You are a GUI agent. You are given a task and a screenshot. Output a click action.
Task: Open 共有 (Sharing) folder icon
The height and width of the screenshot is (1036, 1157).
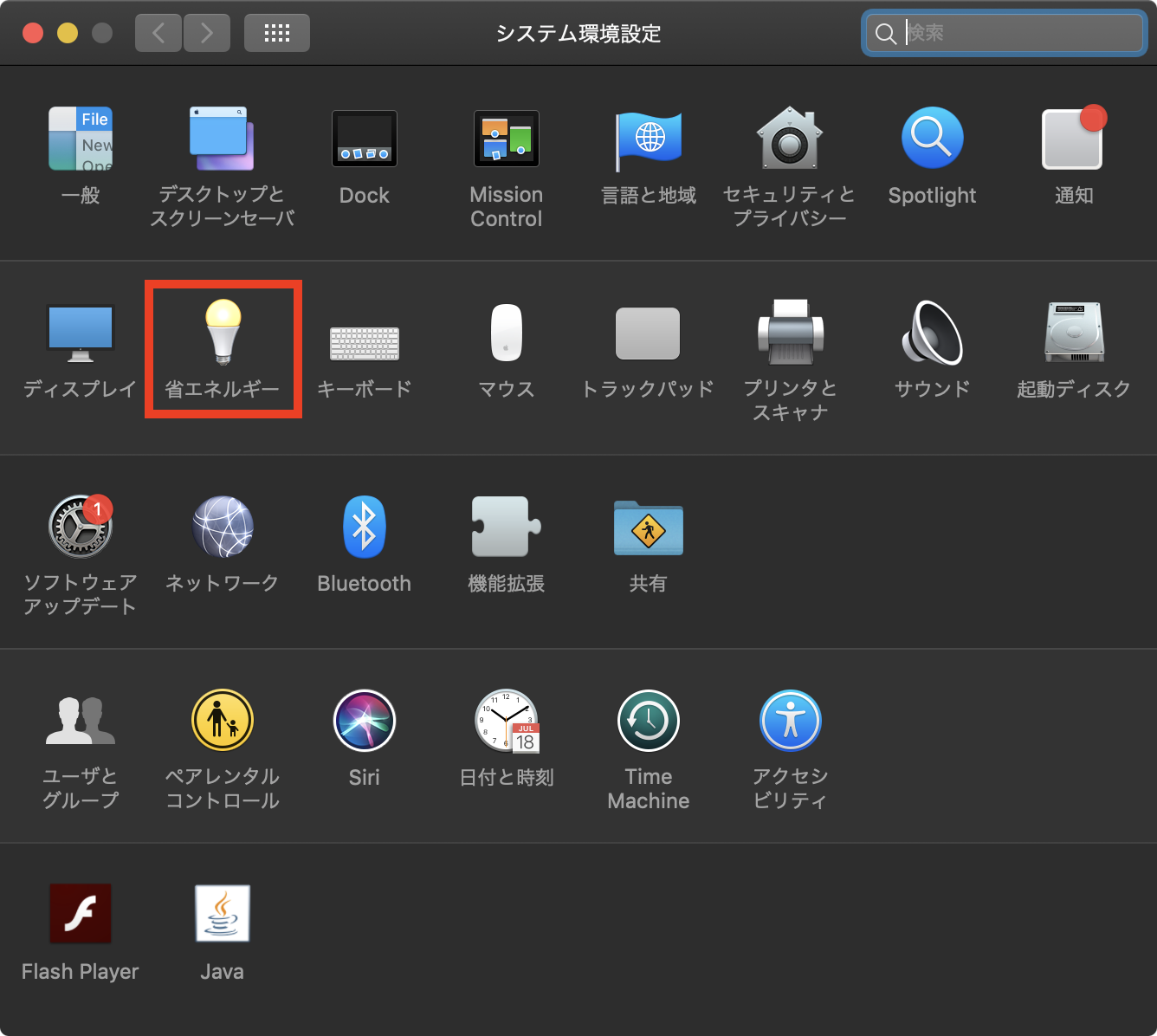(x=648, y=528)
